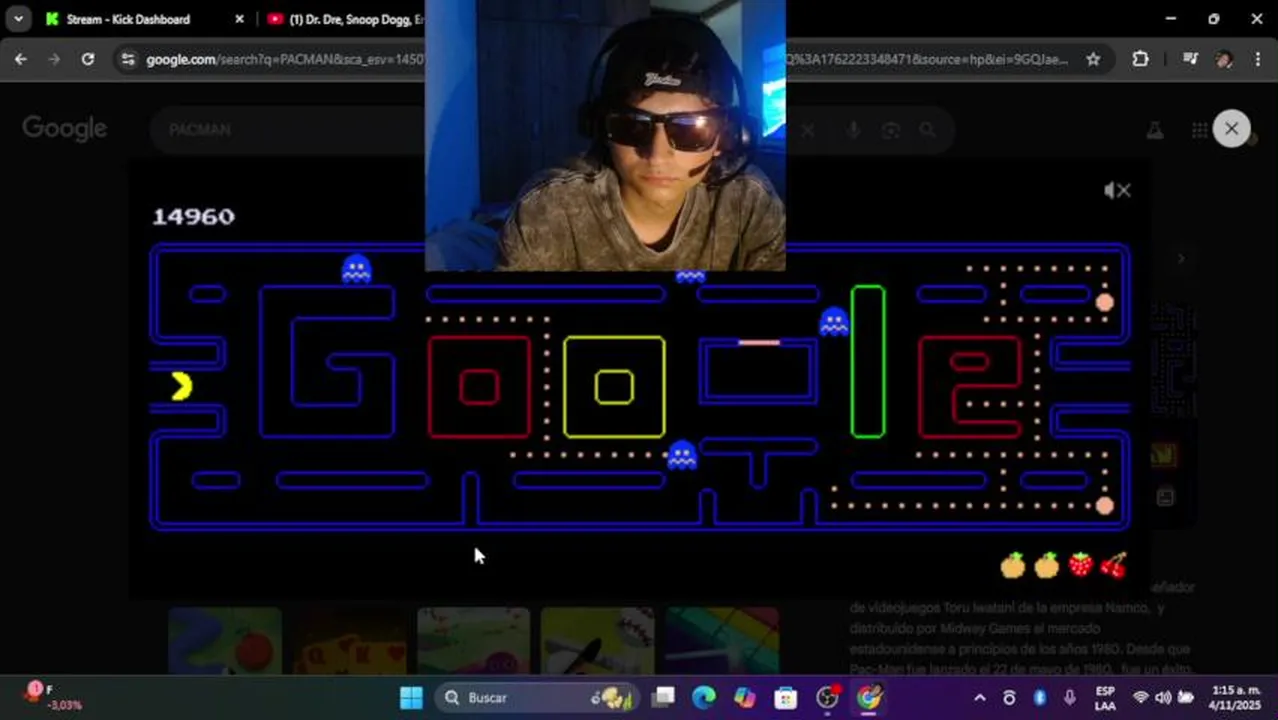Launch Microsoft Edge from taskbar
Viewport: 1278px width, 720px height.
click(x=704, y=697)
